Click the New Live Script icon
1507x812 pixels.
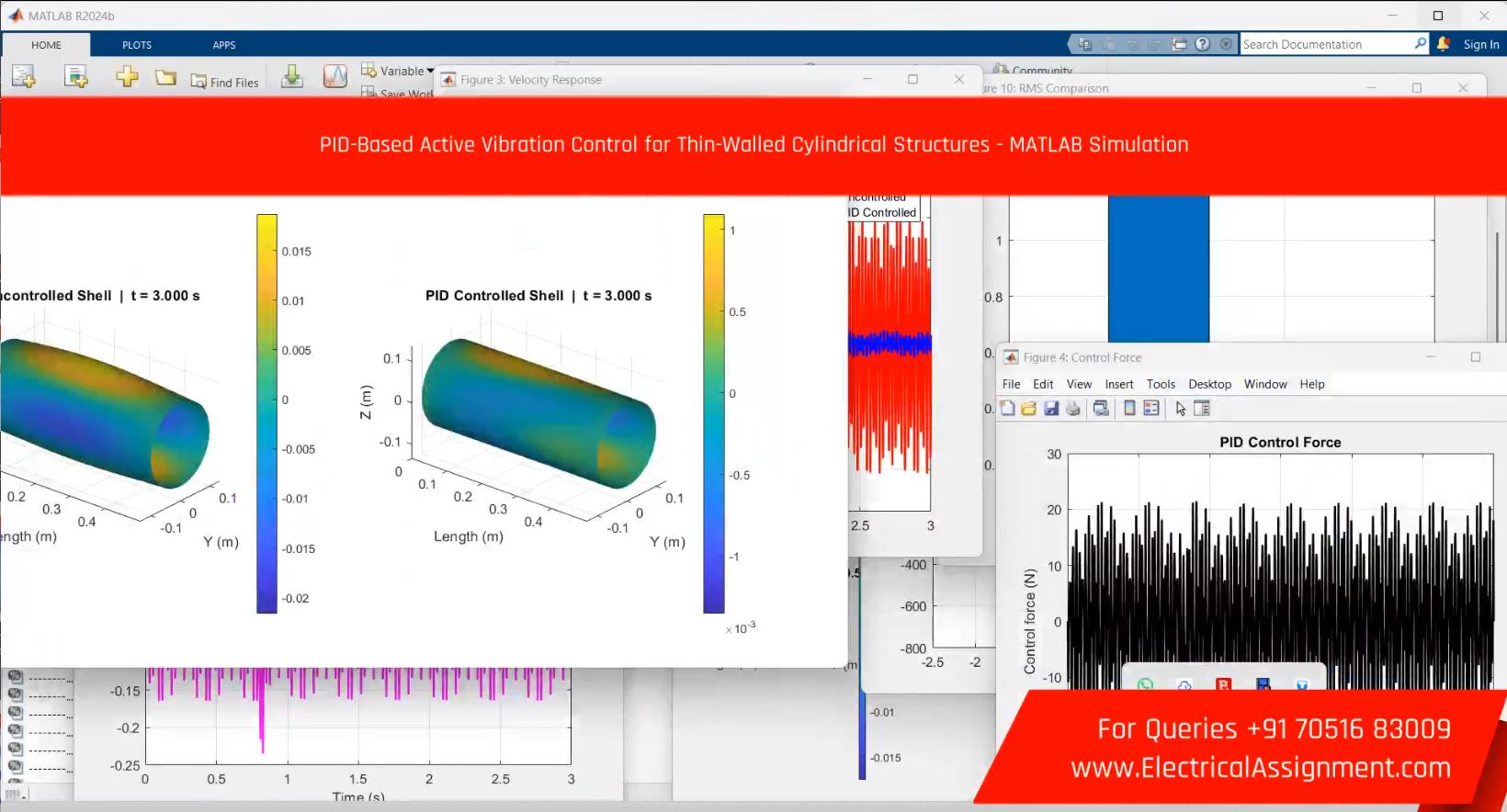coord(75,77)
